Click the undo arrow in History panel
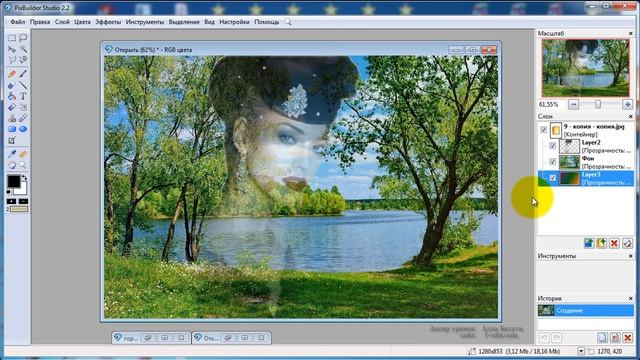The width and height of the screenshot is (640, 360). click(x=544, y=338)
